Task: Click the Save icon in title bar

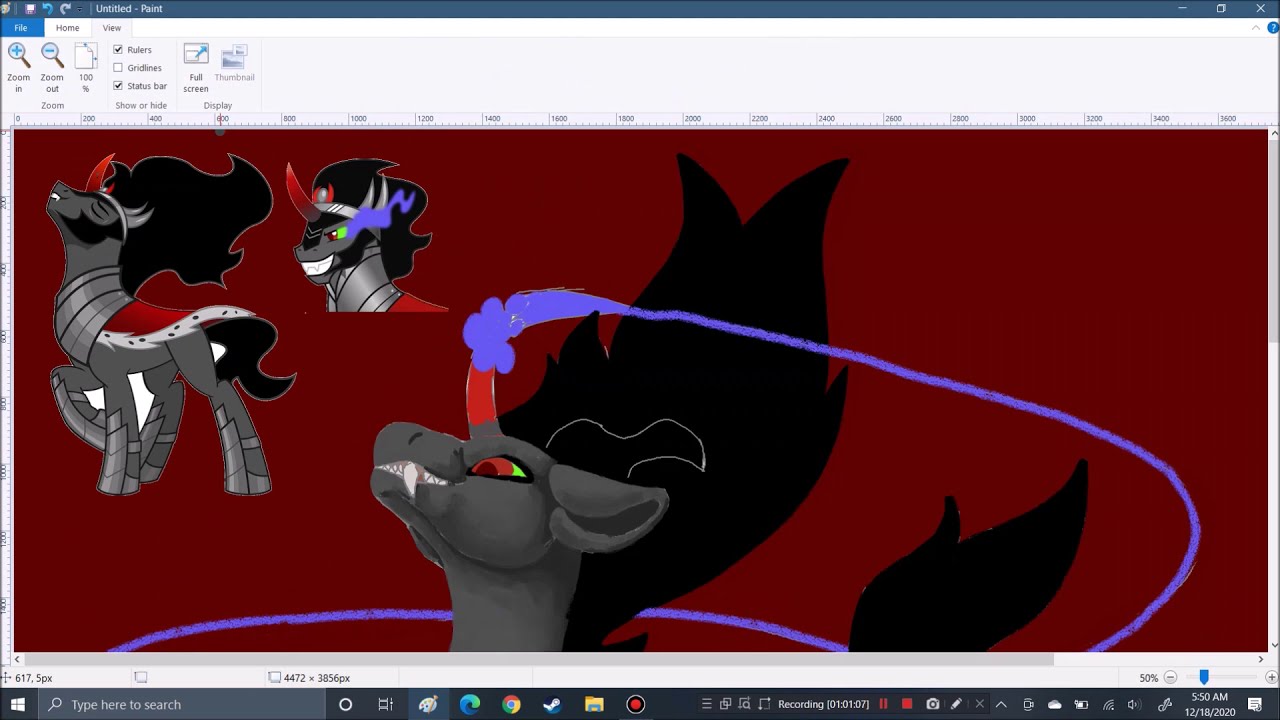Action: point(30,8)
